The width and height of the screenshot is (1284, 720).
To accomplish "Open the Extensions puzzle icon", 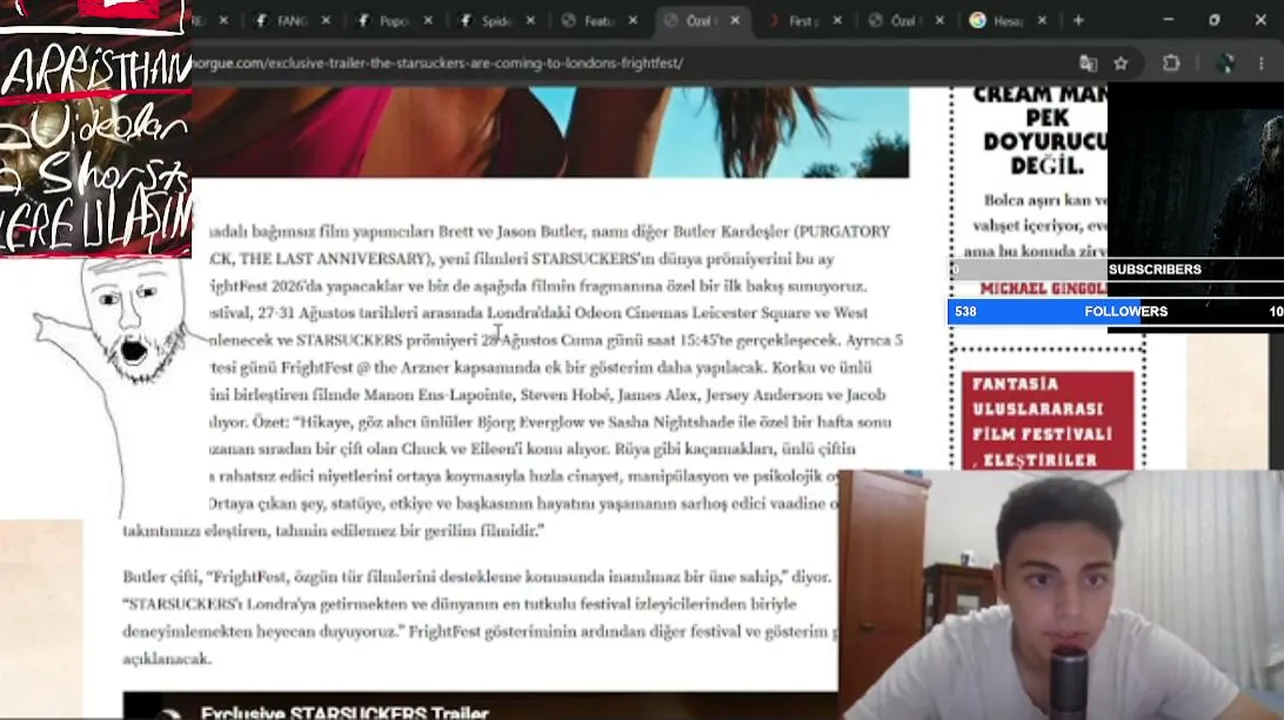I will (x=1171, y=63).
